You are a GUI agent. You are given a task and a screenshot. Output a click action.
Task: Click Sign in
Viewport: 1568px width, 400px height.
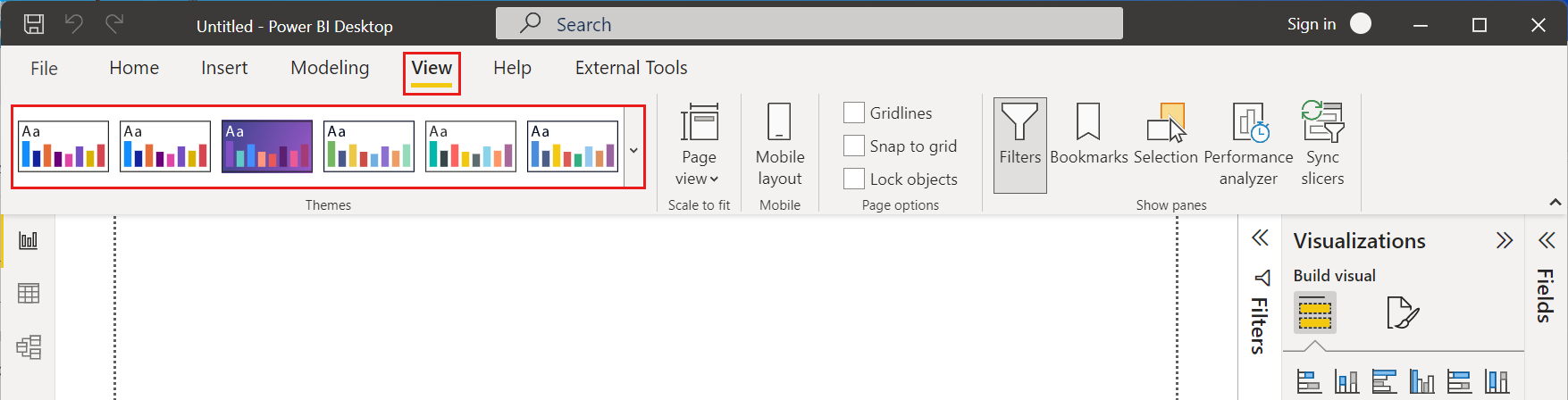pos(1311,24)
